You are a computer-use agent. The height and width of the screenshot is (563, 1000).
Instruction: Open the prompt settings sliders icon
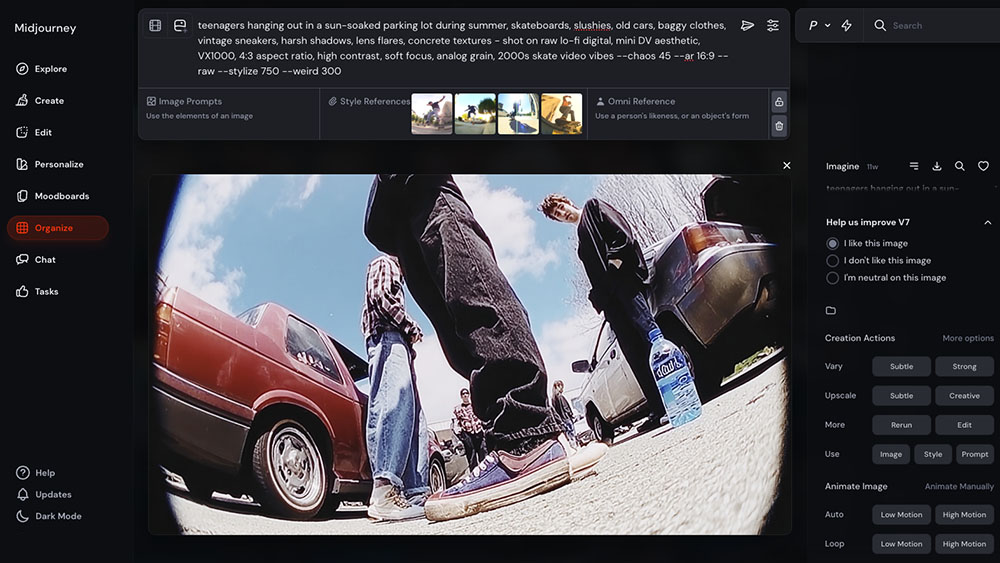(x=773, y=25)
